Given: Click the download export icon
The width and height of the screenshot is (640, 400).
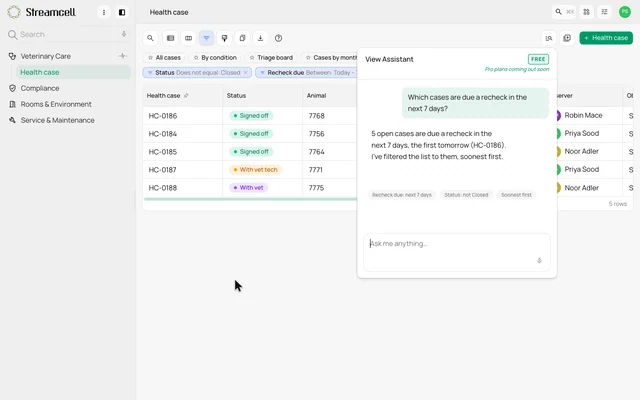Looking at the screenshot, I should point(260,38).
